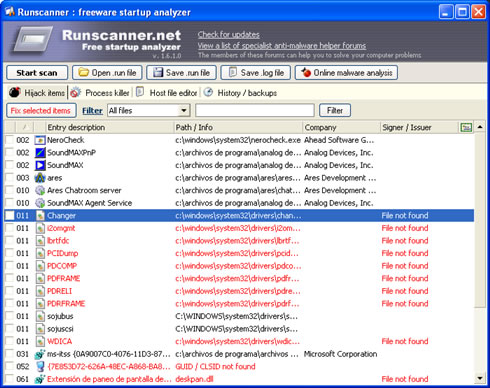Click Open .run file button
Screen dimensions: 490x388
point(107,73)
